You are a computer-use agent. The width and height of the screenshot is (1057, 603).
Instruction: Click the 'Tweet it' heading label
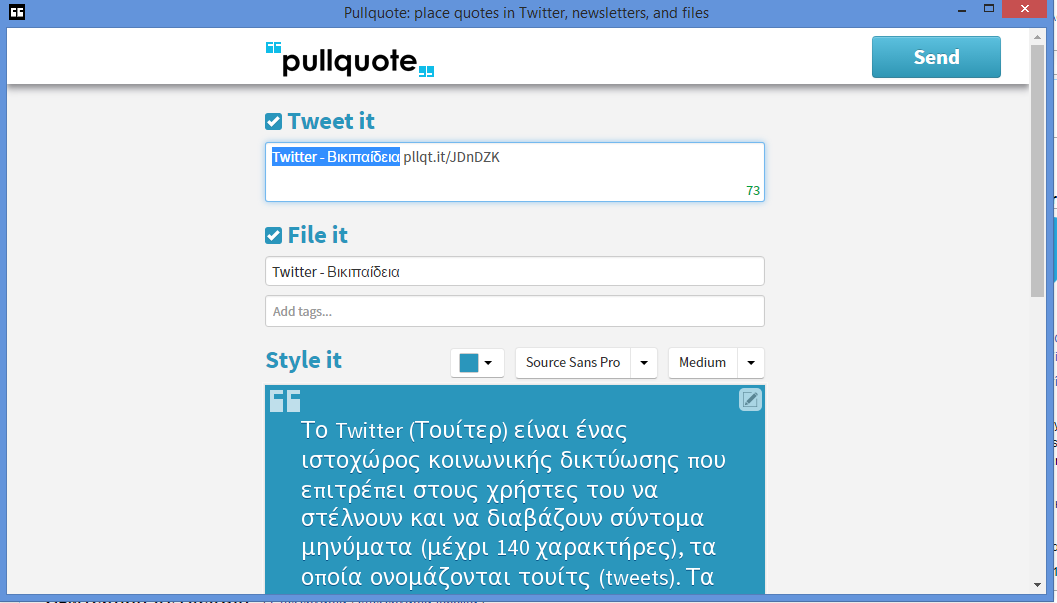331,121
